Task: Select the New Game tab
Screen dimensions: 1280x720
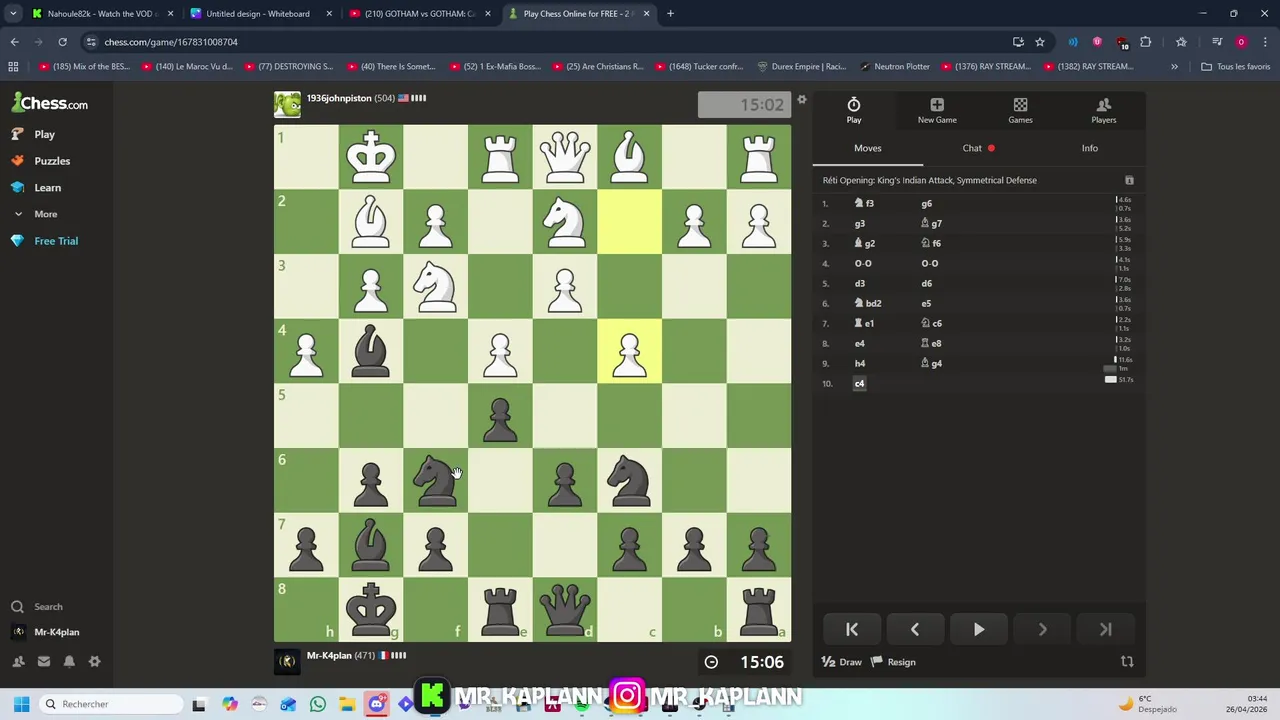Action: coord(937,111)
